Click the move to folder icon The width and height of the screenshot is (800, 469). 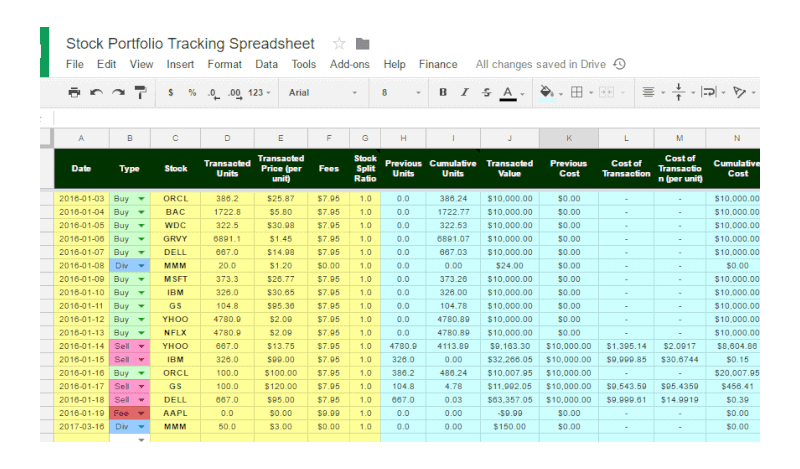tap(362, 44)
